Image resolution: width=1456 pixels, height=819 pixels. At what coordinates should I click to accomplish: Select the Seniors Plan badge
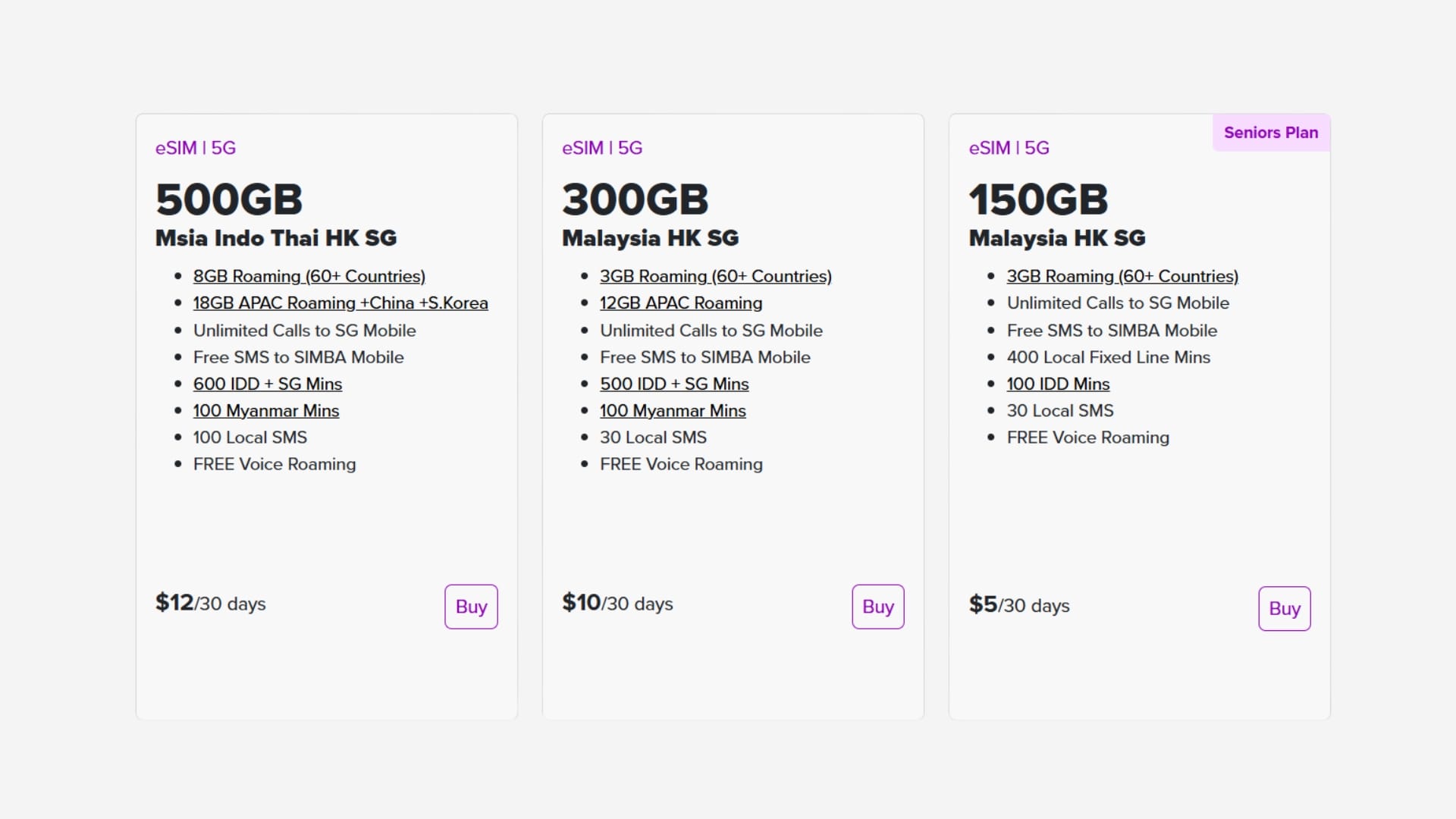(x=1271, y=132)
